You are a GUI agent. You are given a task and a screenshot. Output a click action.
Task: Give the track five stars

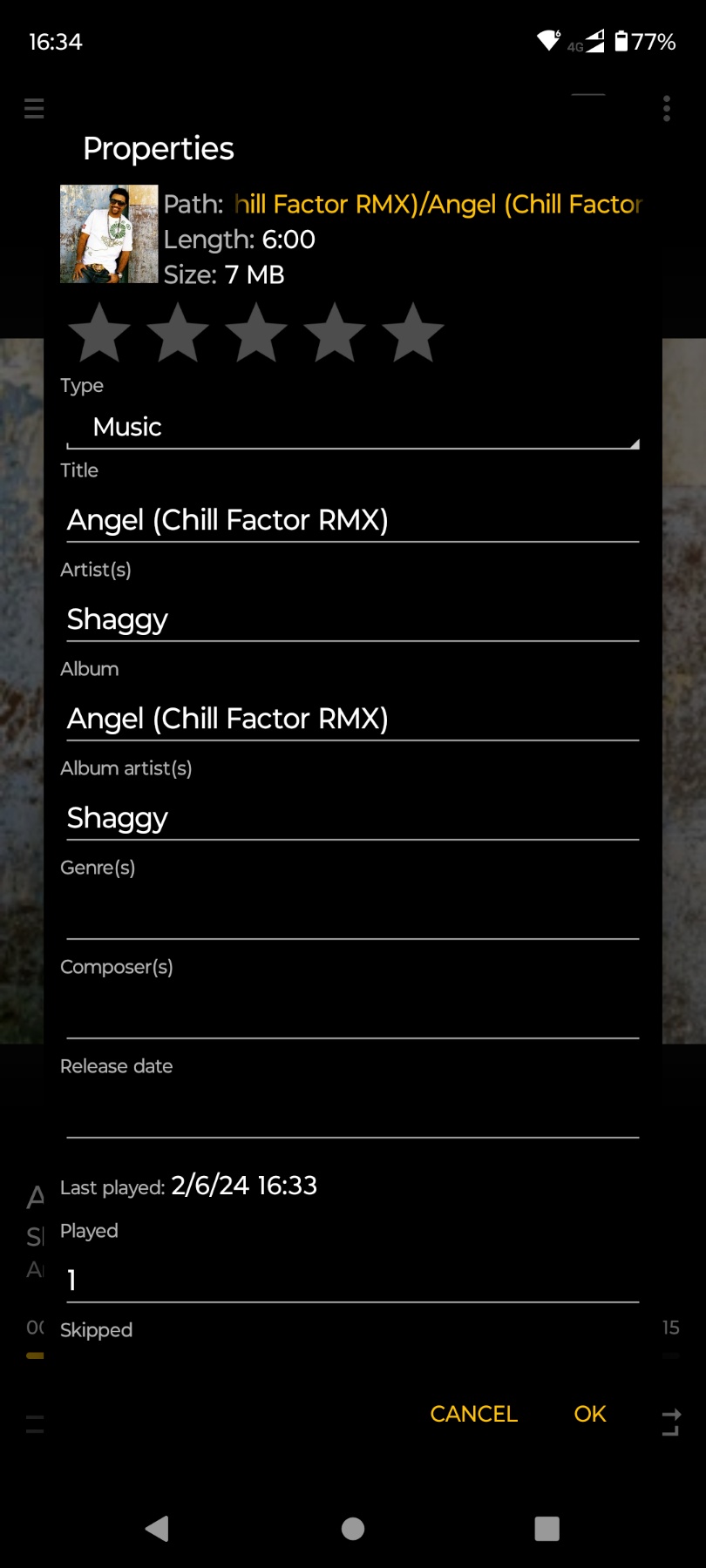click(413, 333)
